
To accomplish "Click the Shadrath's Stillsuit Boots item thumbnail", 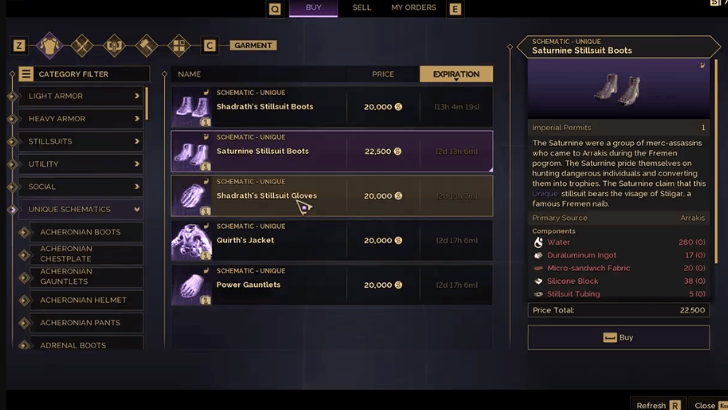I will tap(192, 107).
